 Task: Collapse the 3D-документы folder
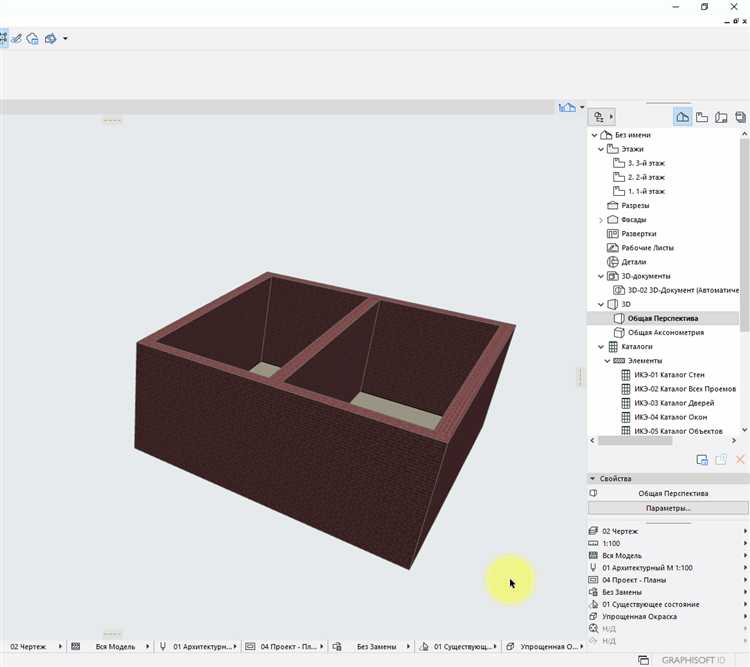pyautogui.click(x=601, y=277)
